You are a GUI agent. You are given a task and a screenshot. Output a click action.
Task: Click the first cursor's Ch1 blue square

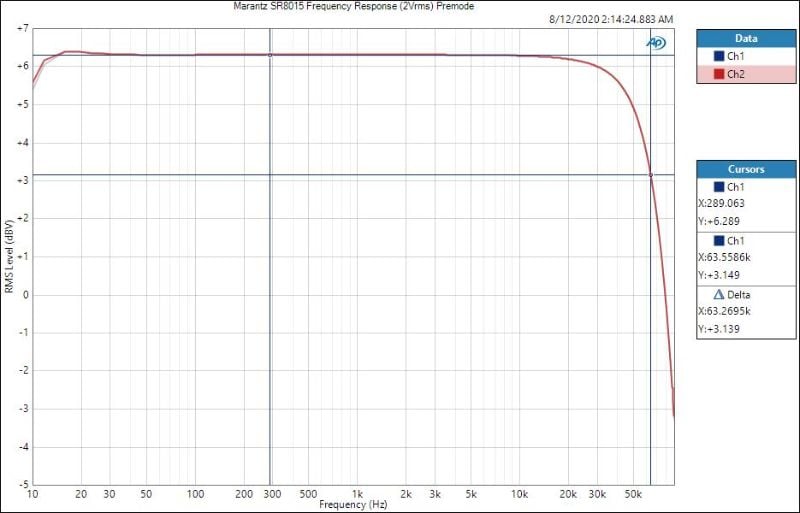point(718,187)
